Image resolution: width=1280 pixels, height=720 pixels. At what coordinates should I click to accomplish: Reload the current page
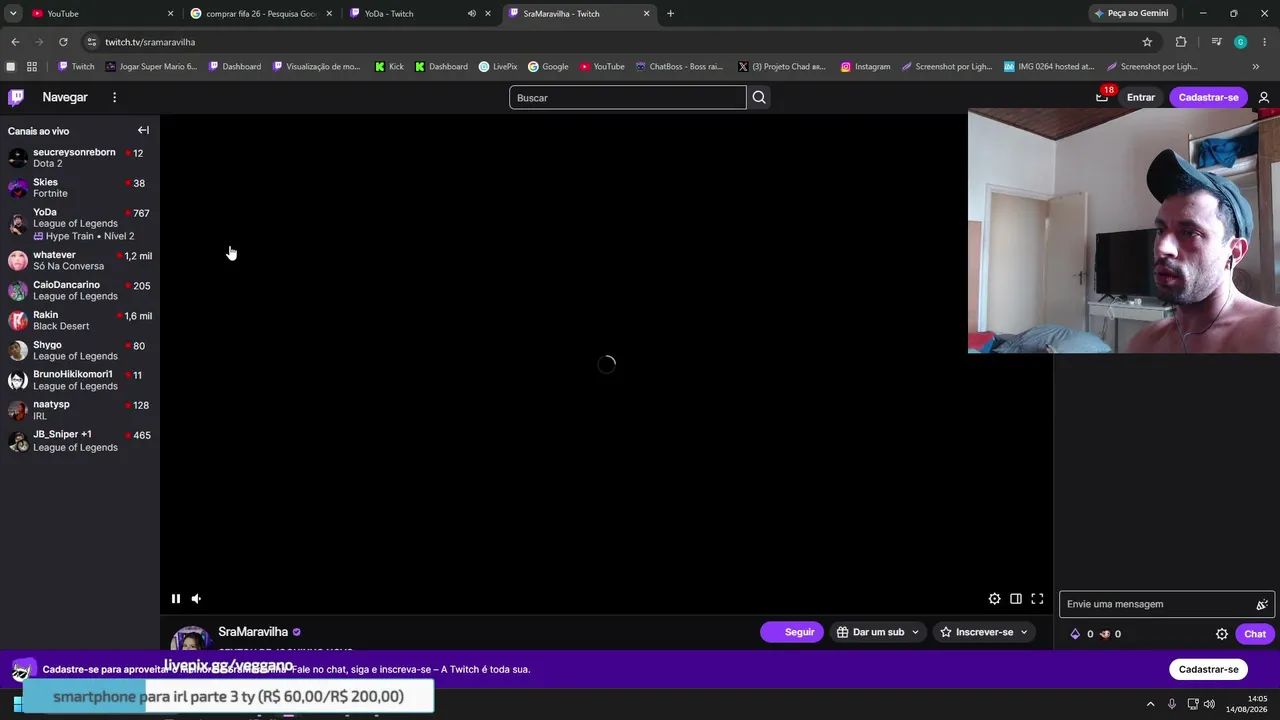coord(63,42)
